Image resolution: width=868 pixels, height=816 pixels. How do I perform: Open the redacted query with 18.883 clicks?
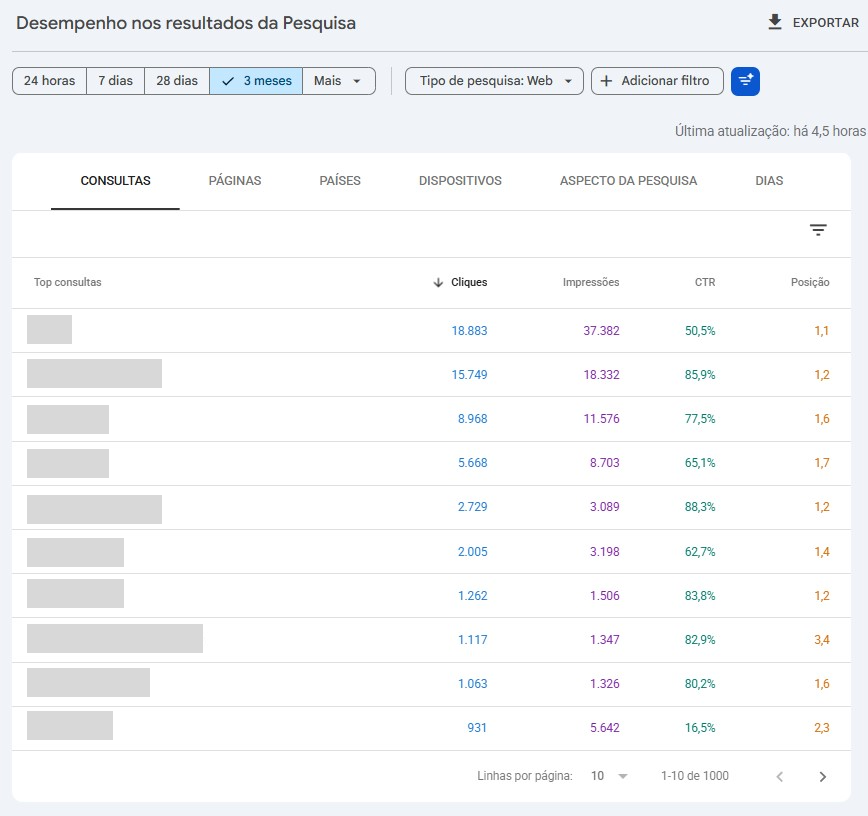pos(49,329)
